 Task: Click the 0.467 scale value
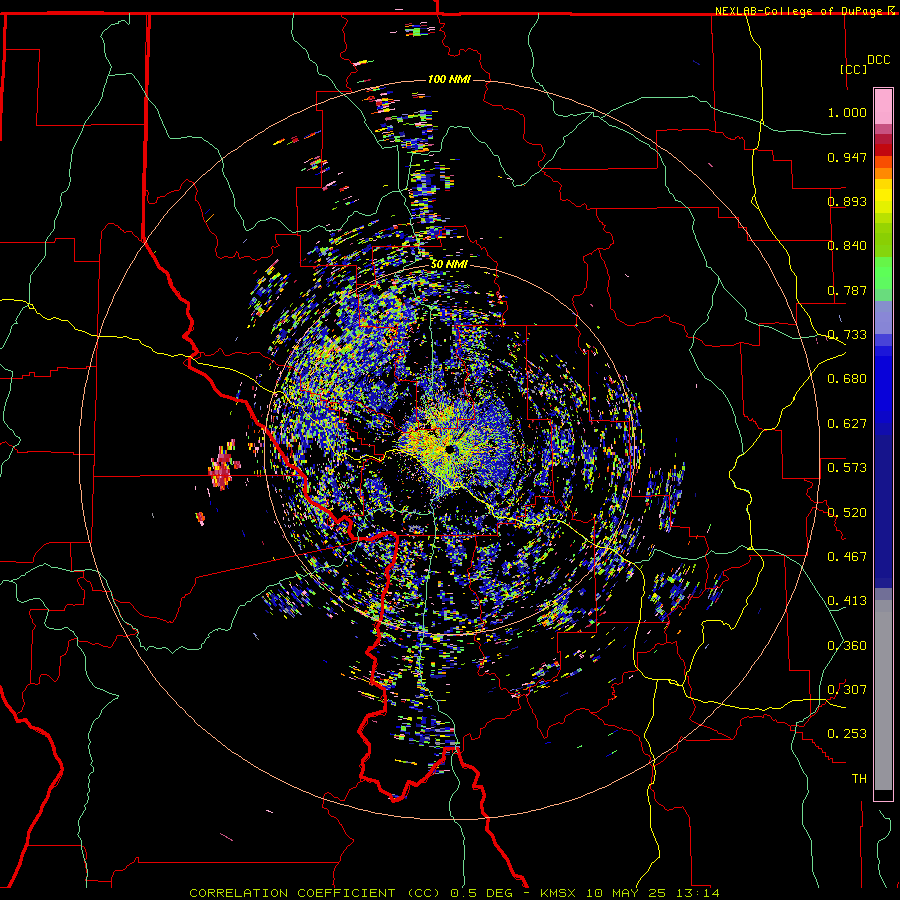point(847,557)
